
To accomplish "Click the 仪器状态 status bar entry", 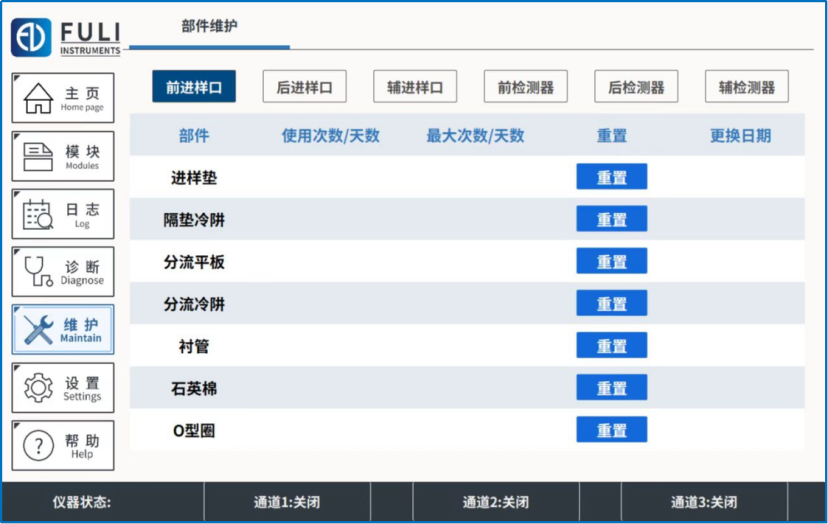I will click(x=82, y=502).
